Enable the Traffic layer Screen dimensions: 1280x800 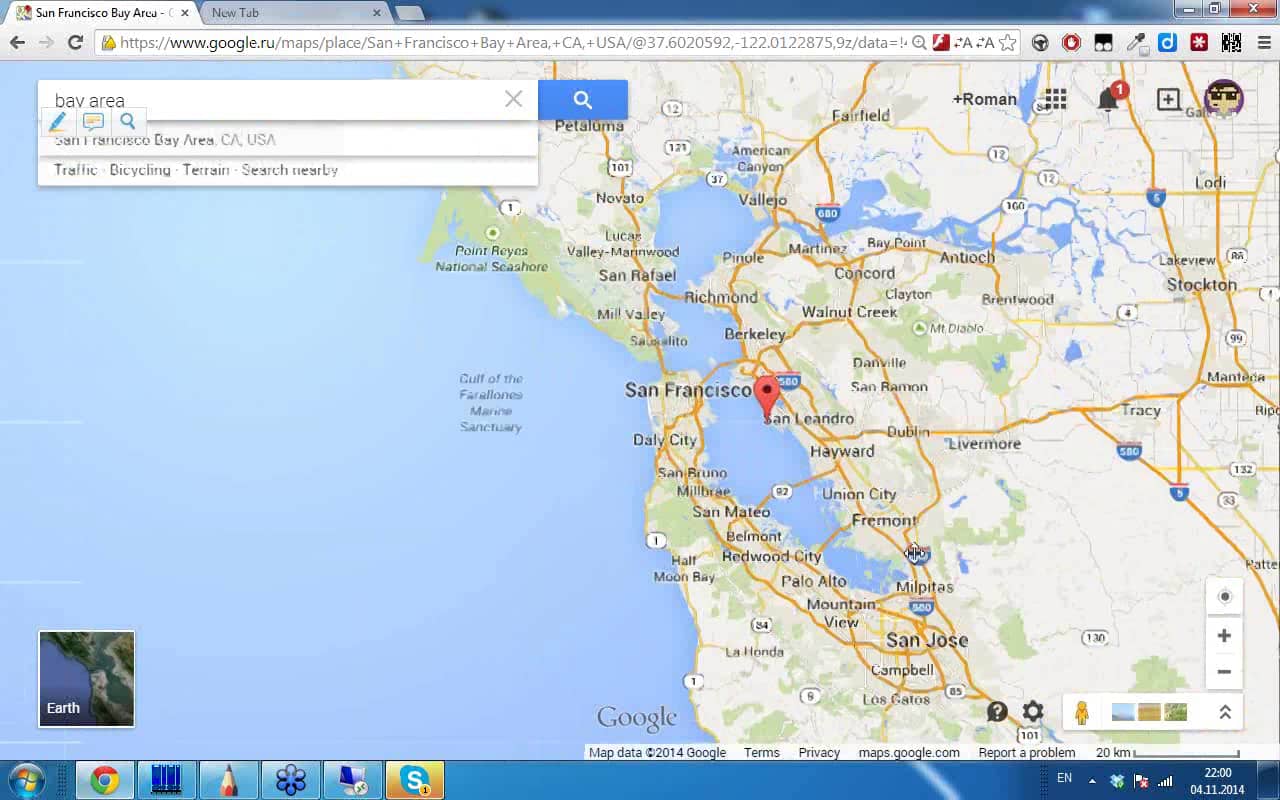pyautogui.click(x=75, y=170)
